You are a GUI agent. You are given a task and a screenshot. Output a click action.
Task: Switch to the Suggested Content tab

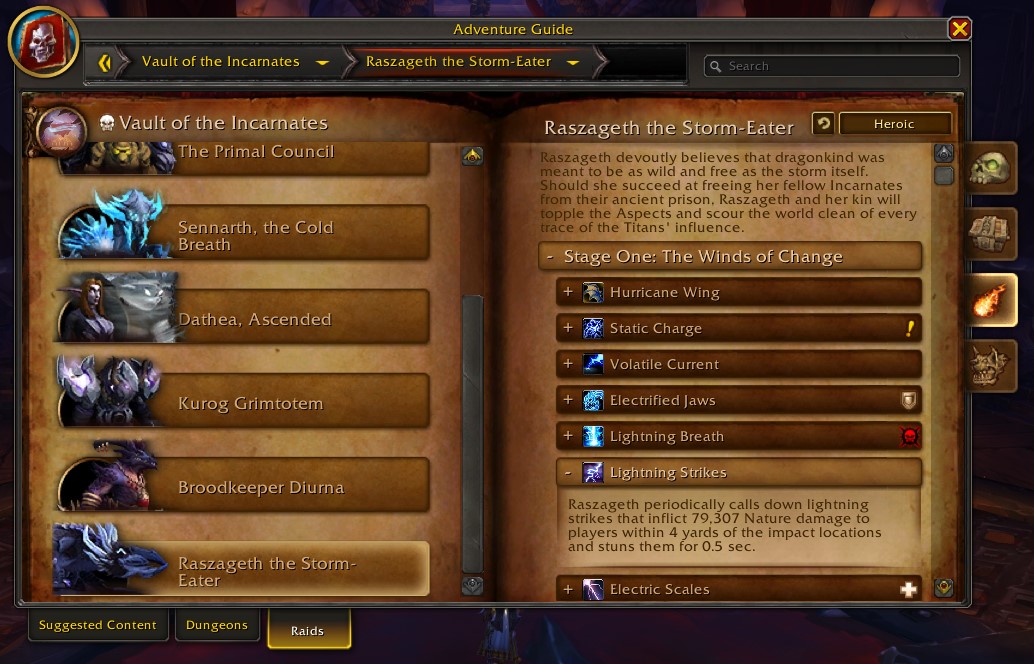pyautogui.click(x=98, y=624)
